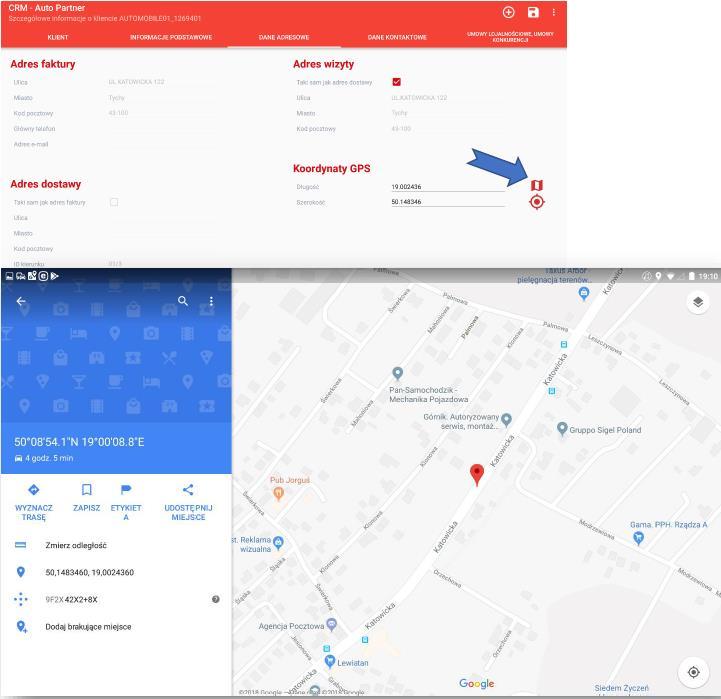
Task: Click the location icon in Android status bar
Action: click(x=658, y=276)
